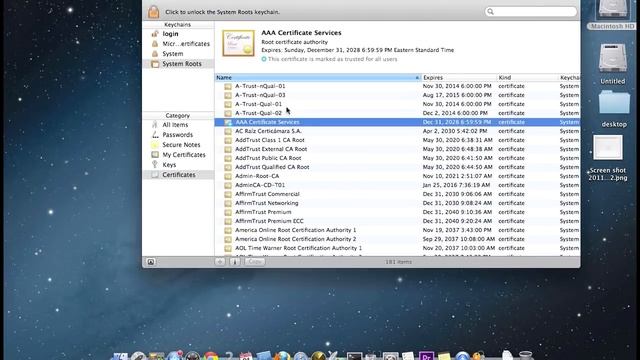Click the blue trusted-status icon under the expiry line
This screenshot has width=640, height=360.
click(264, 59)
